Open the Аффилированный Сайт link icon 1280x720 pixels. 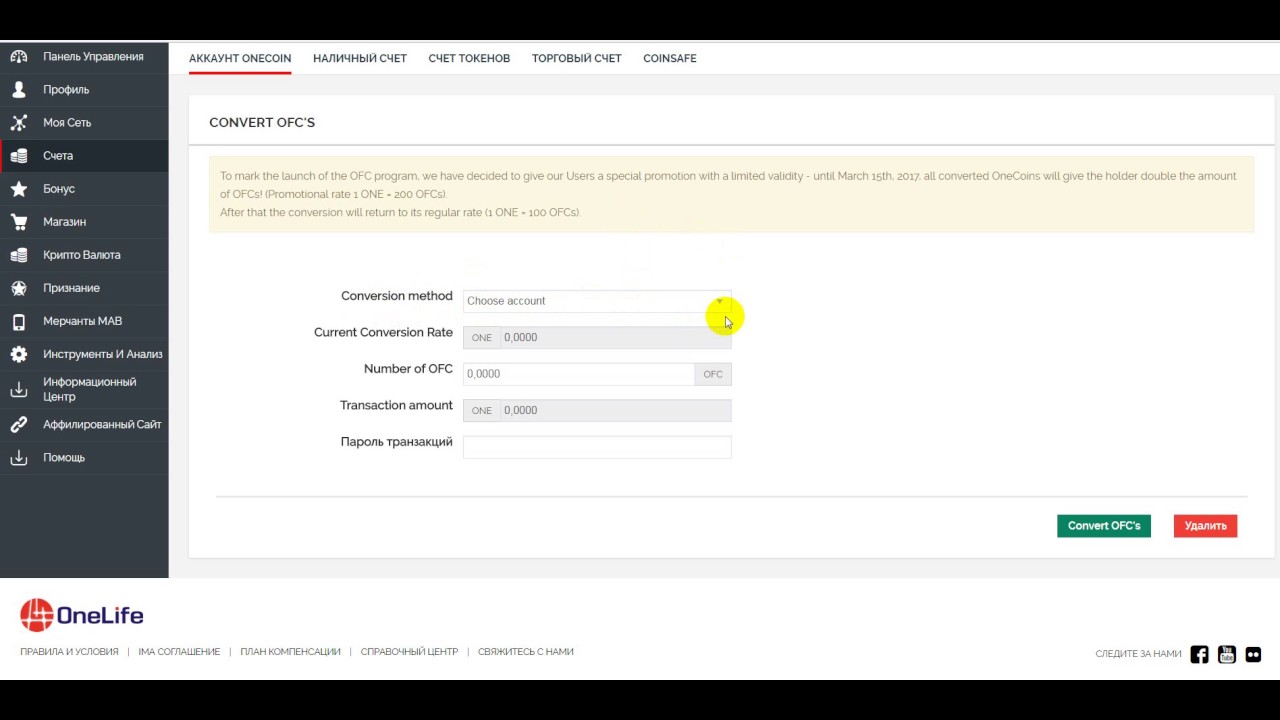pos(19,425)
